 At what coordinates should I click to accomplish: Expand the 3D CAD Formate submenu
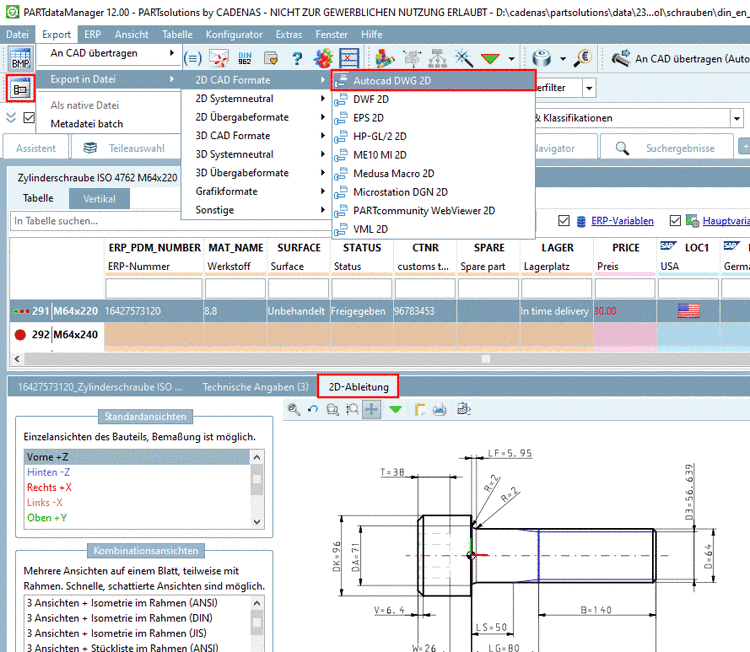click(x=256, y=136)
